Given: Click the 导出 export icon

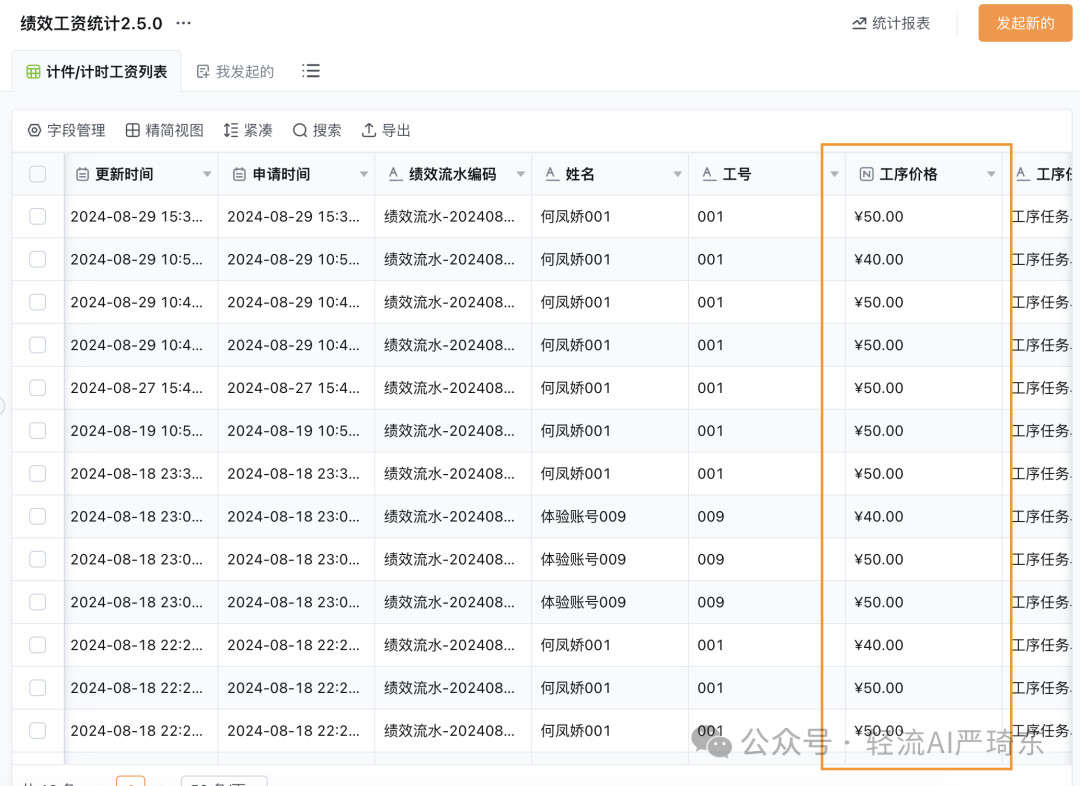Looking at the screenshot, I should click(368, 130).
